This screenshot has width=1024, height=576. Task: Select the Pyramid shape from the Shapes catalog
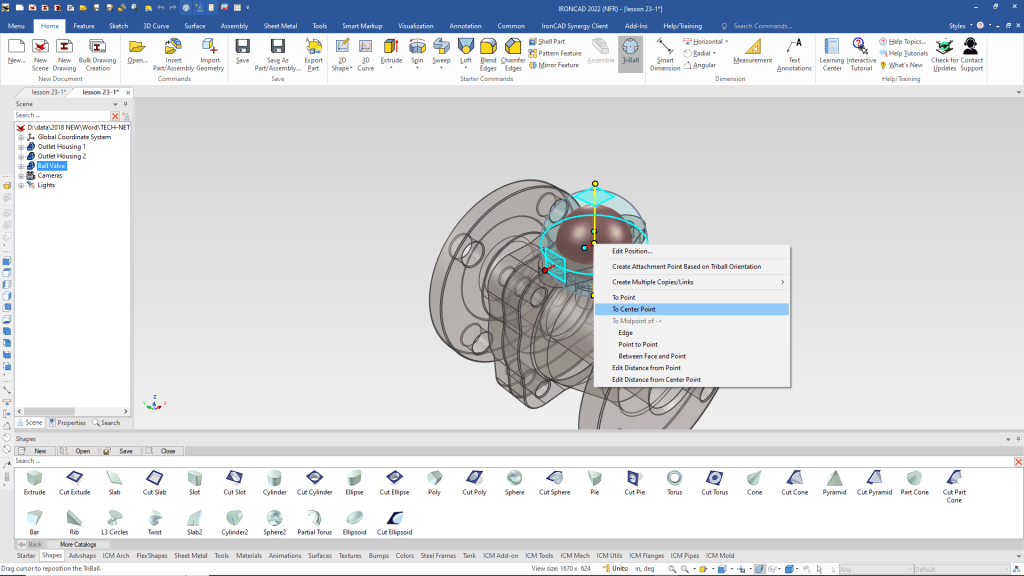pyautogui.click(x=834, y=478)
